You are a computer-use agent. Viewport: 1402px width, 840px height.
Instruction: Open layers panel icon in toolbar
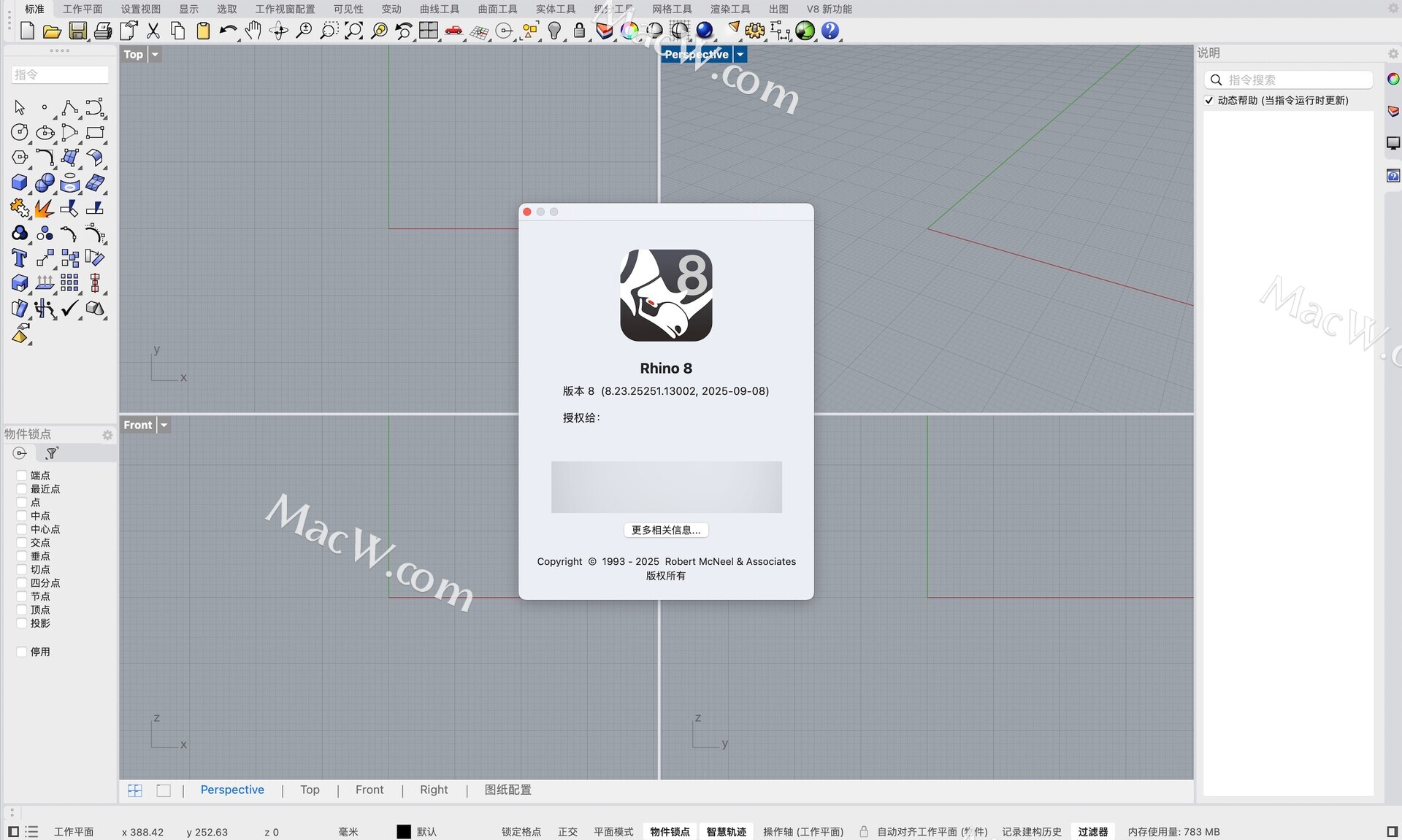(605, 31)
